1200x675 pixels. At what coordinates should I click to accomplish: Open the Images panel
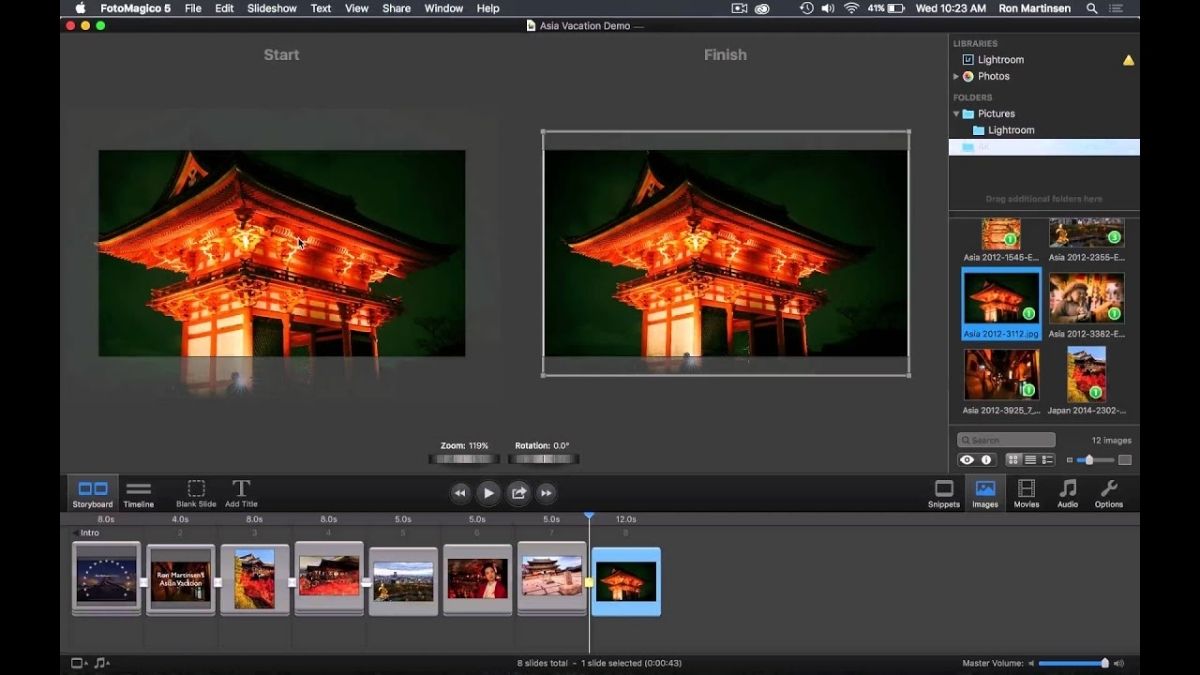pyautogui.click(x=985, y=493)
